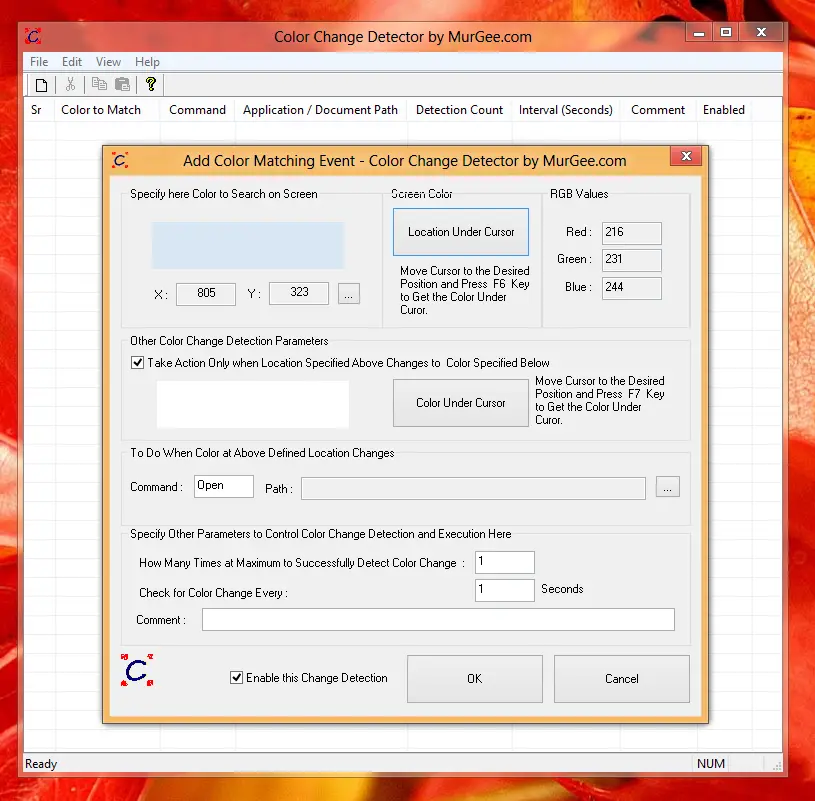
Task: Click the Copy icon on the toolbar
Action: click(x=98, y=84)
